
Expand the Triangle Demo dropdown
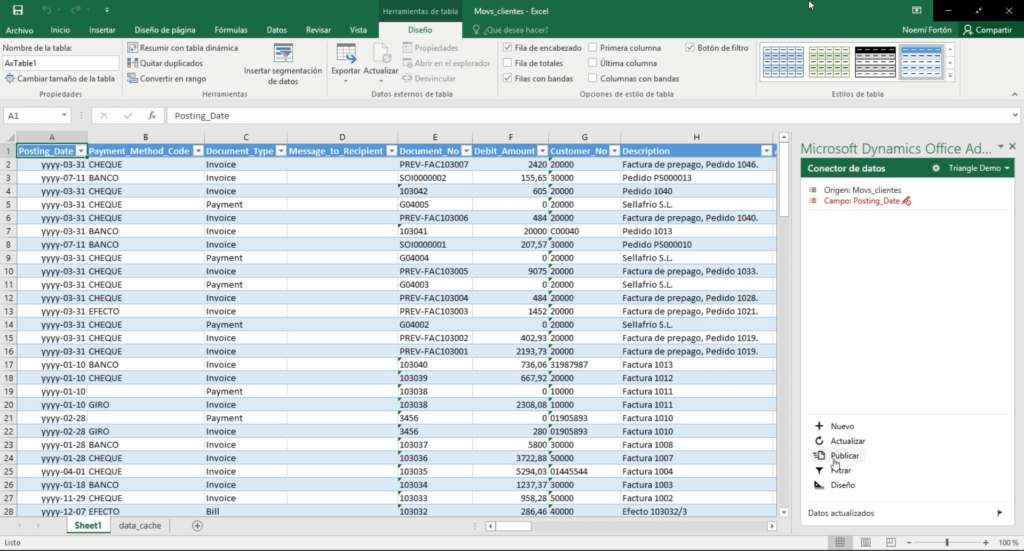click(x=1006, y=168)
